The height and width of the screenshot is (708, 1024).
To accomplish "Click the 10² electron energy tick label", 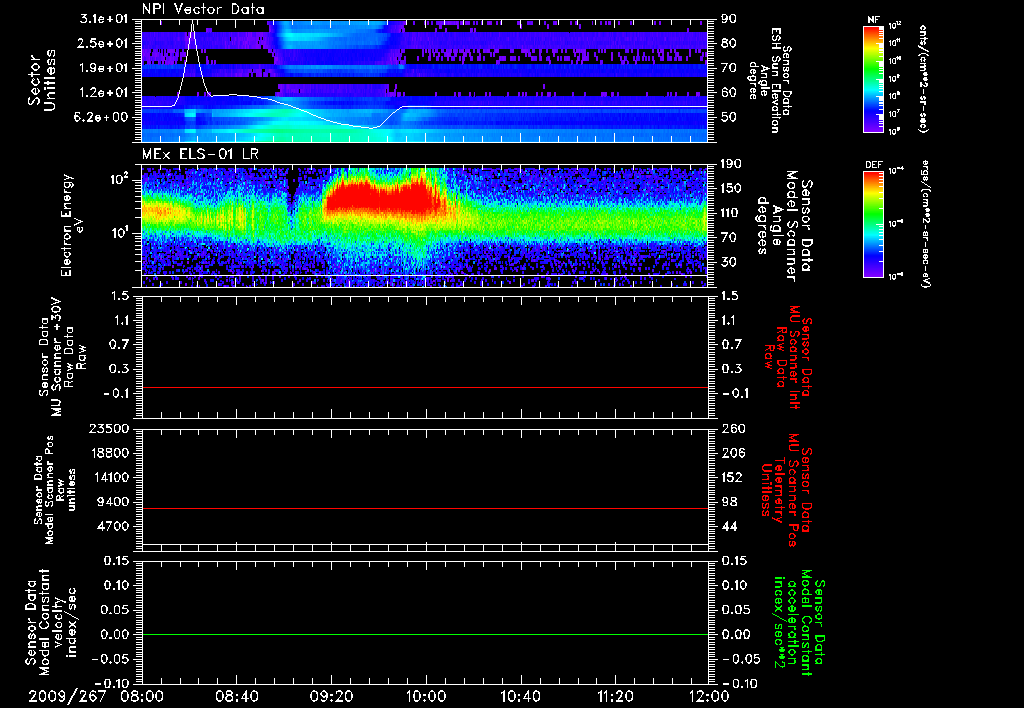I will (x=122, y=180).
